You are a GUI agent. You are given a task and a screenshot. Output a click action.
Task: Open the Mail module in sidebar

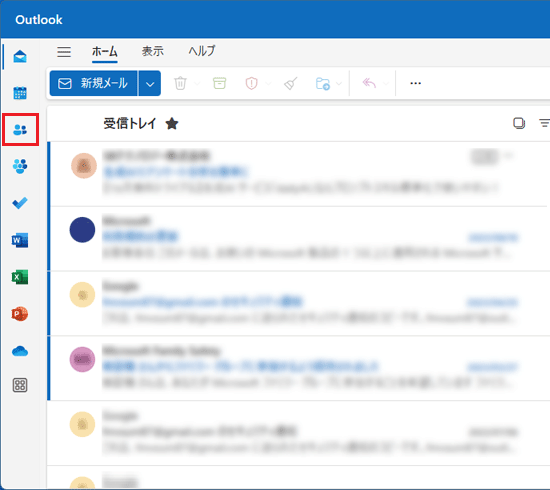click(x=20, y=56)
